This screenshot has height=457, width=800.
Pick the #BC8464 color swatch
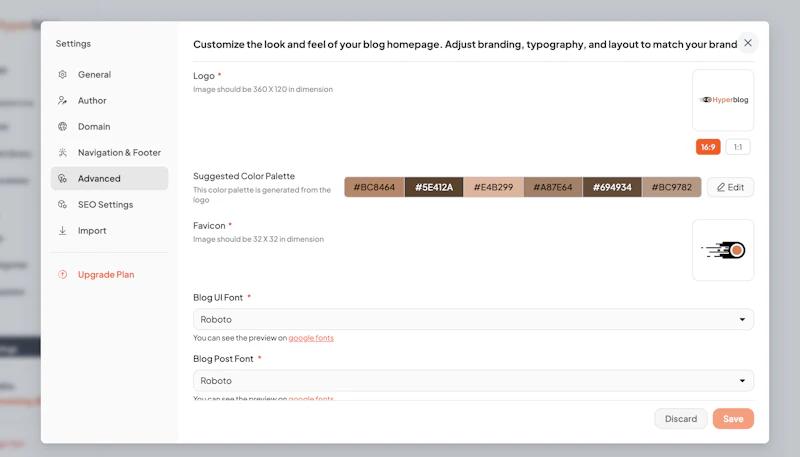[374, 187]
